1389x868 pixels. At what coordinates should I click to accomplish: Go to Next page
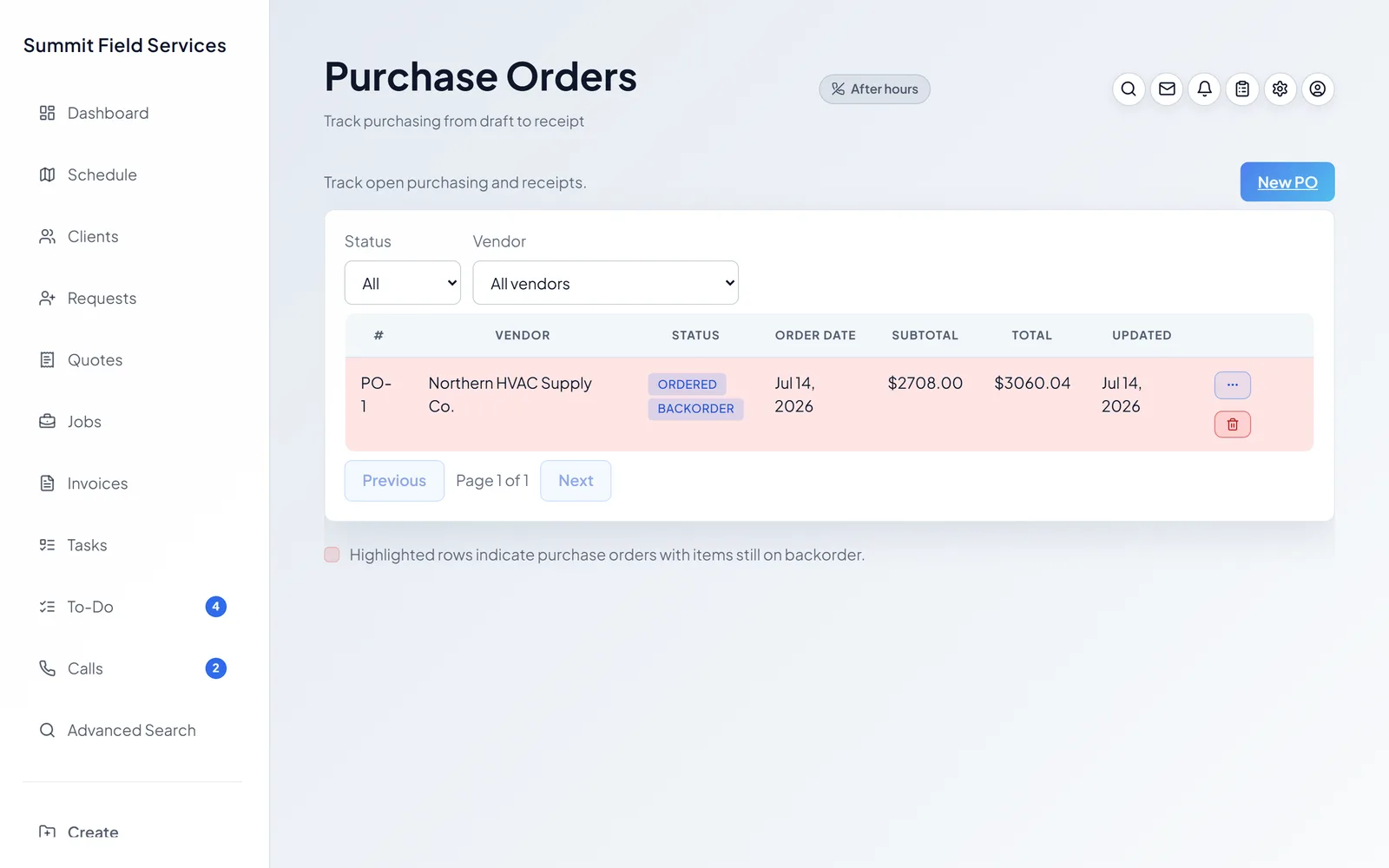tap(576, 481)
